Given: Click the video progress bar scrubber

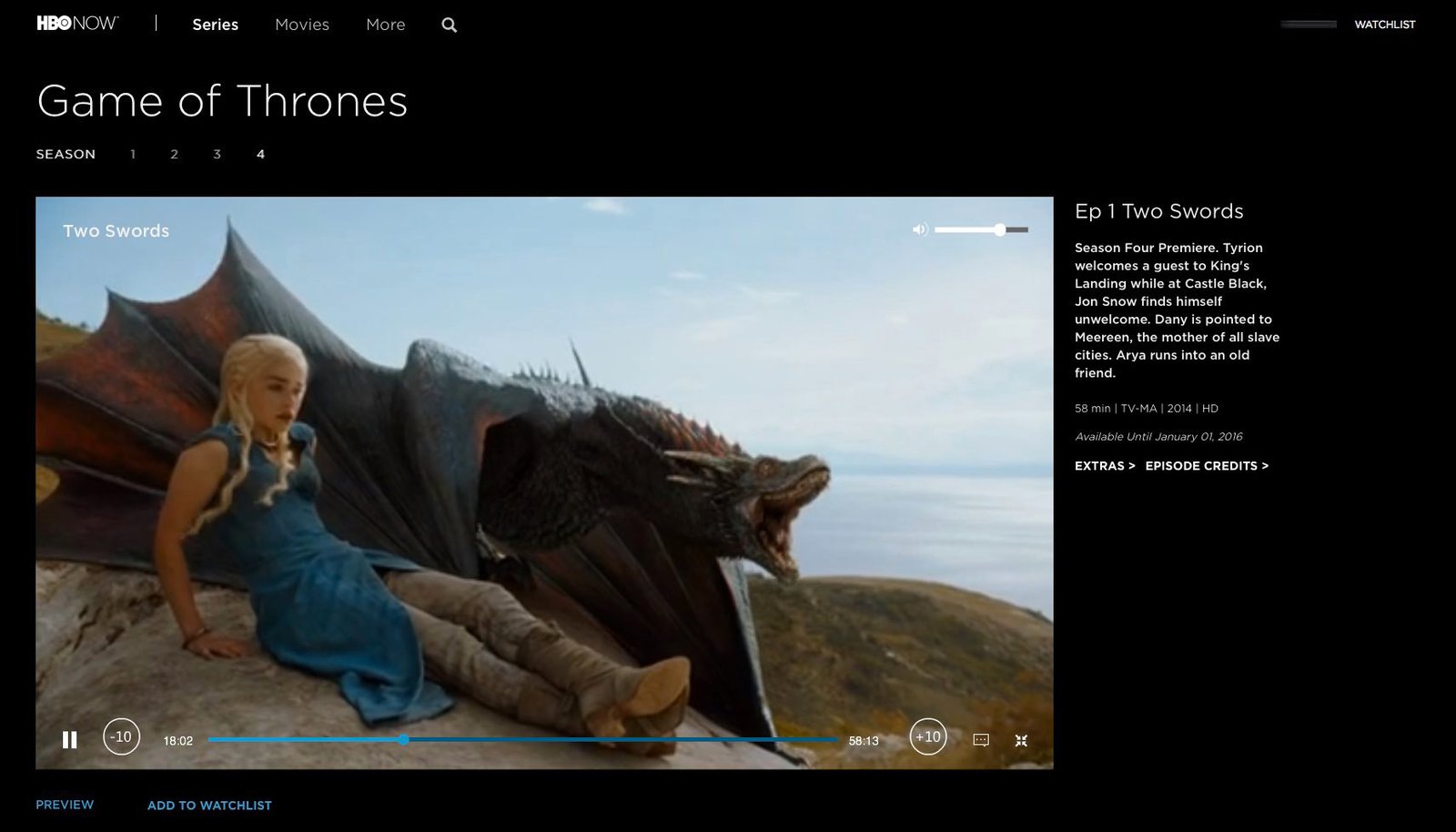Looking at the screenshot, I should tap(403, 740).
